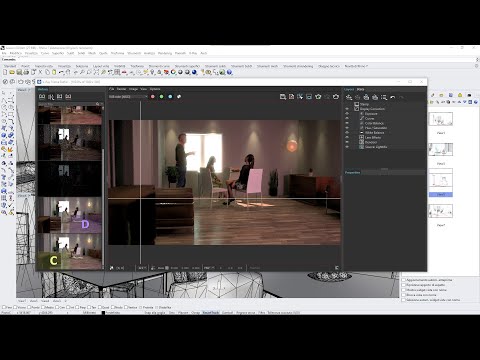This screenshot has width=480, height=360.
Task: Click the green channel button in frame buffer
Action: tap(162, 97)
